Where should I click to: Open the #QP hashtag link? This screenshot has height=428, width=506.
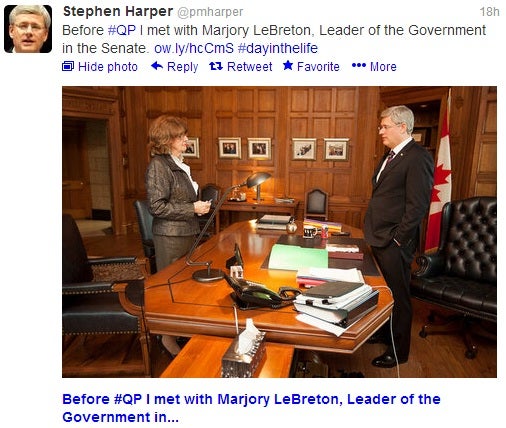[122, 30]
